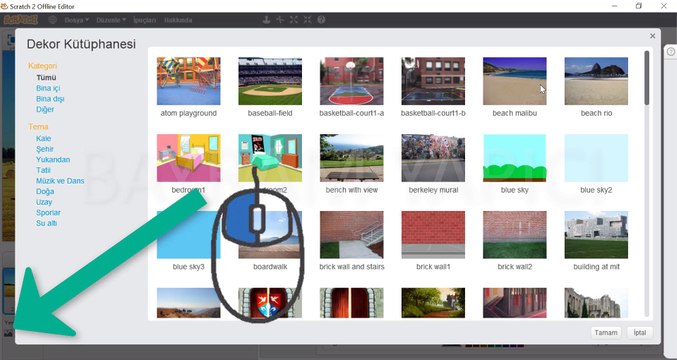The image size is (677, 360).
Task: Choose the baseball-field backdrop thumbnail
Action: tap(270, 81)
